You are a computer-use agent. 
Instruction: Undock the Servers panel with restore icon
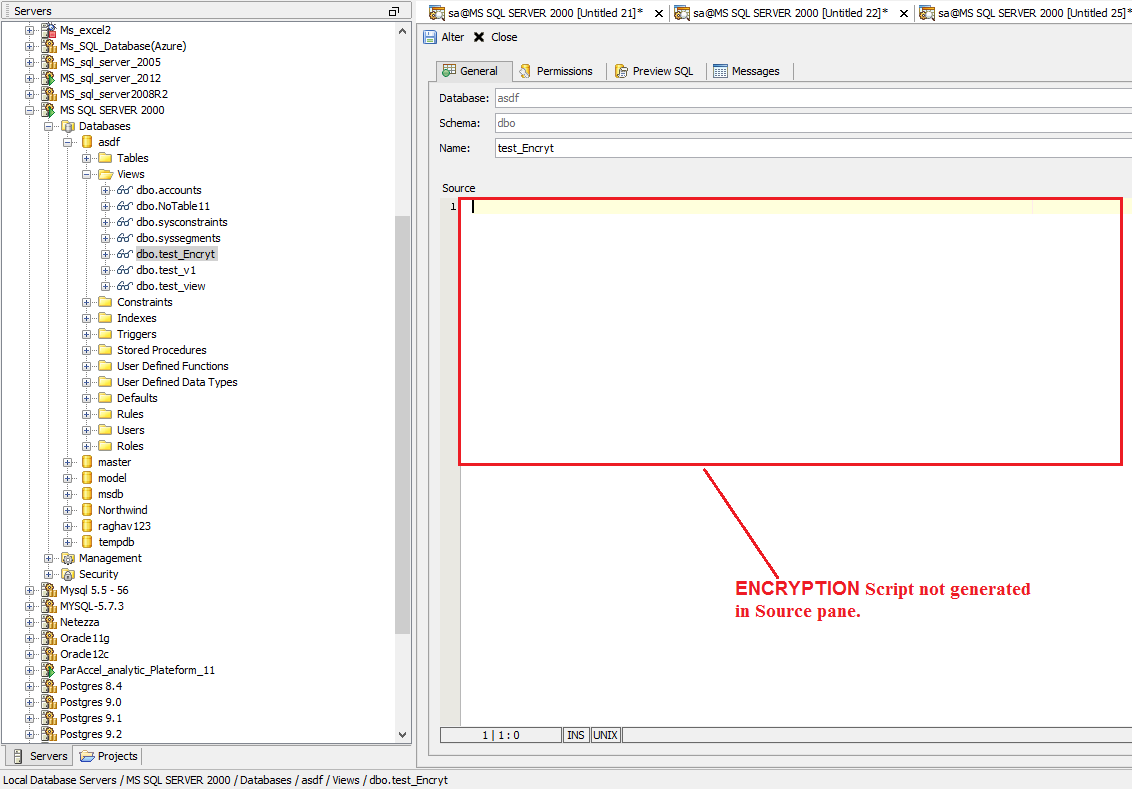pyautogui.click(x=393, y=11)
